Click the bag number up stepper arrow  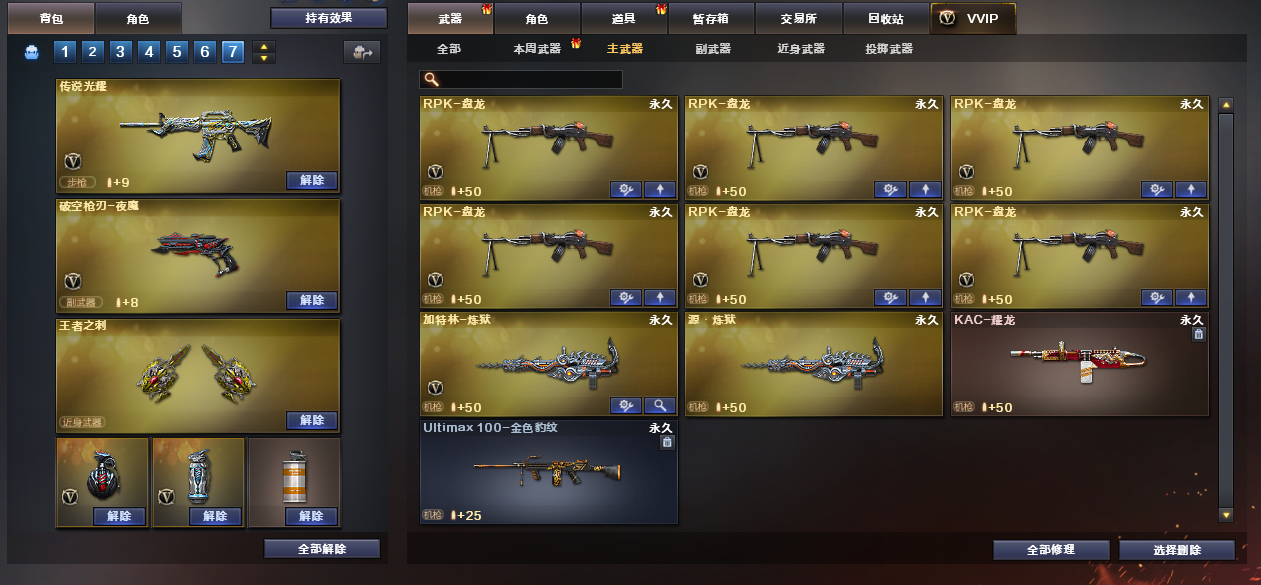pyautogui.click(x=264, y=46)
